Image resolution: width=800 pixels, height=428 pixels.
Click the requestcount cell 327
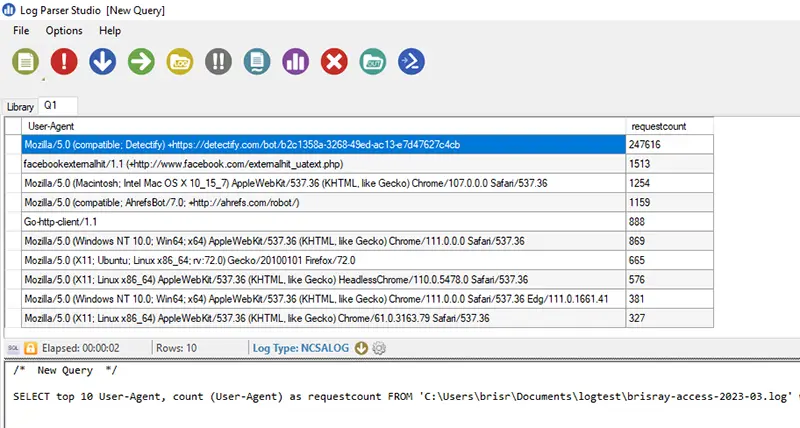tap(669, 318)
